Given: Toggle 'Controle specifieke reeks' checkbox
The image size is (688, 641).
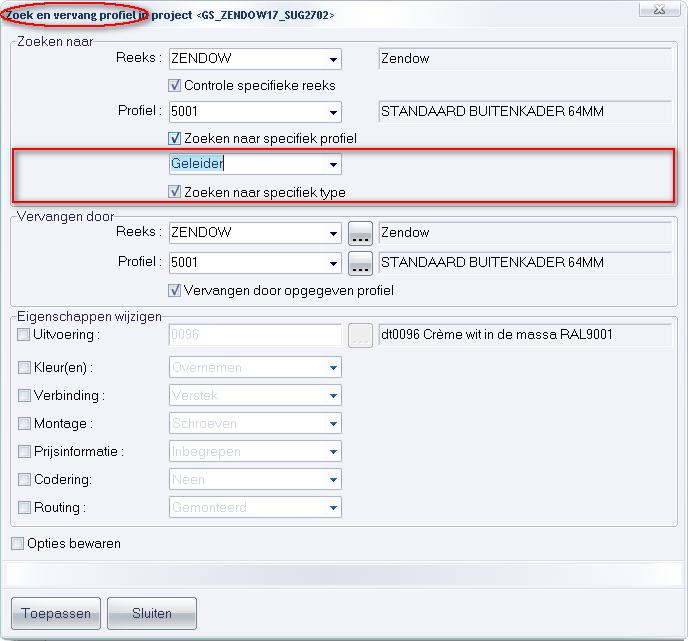Looking at the screenshot, I should tap(175, 85).
